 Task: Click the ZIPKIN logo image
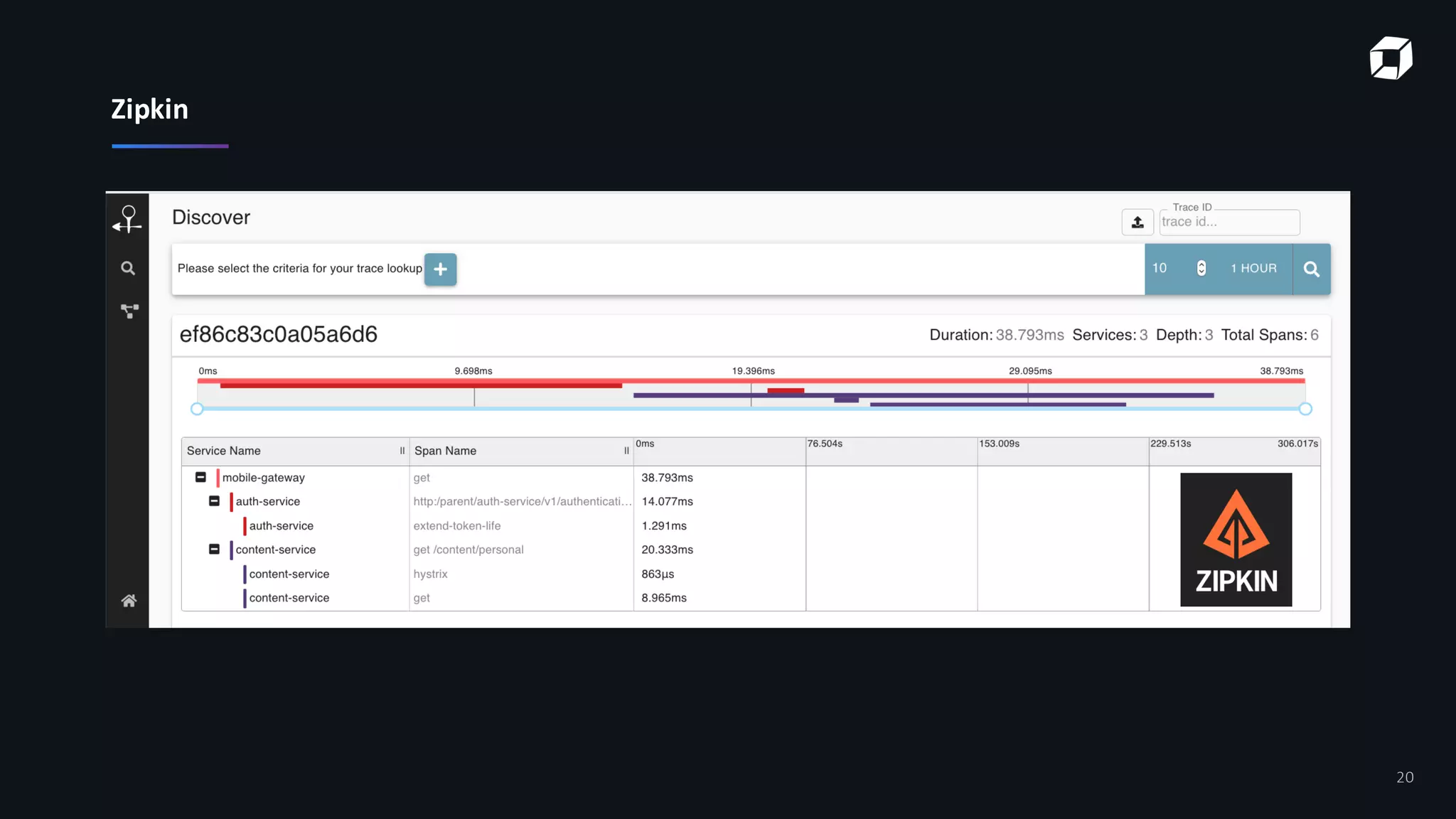pos(1236,540)
